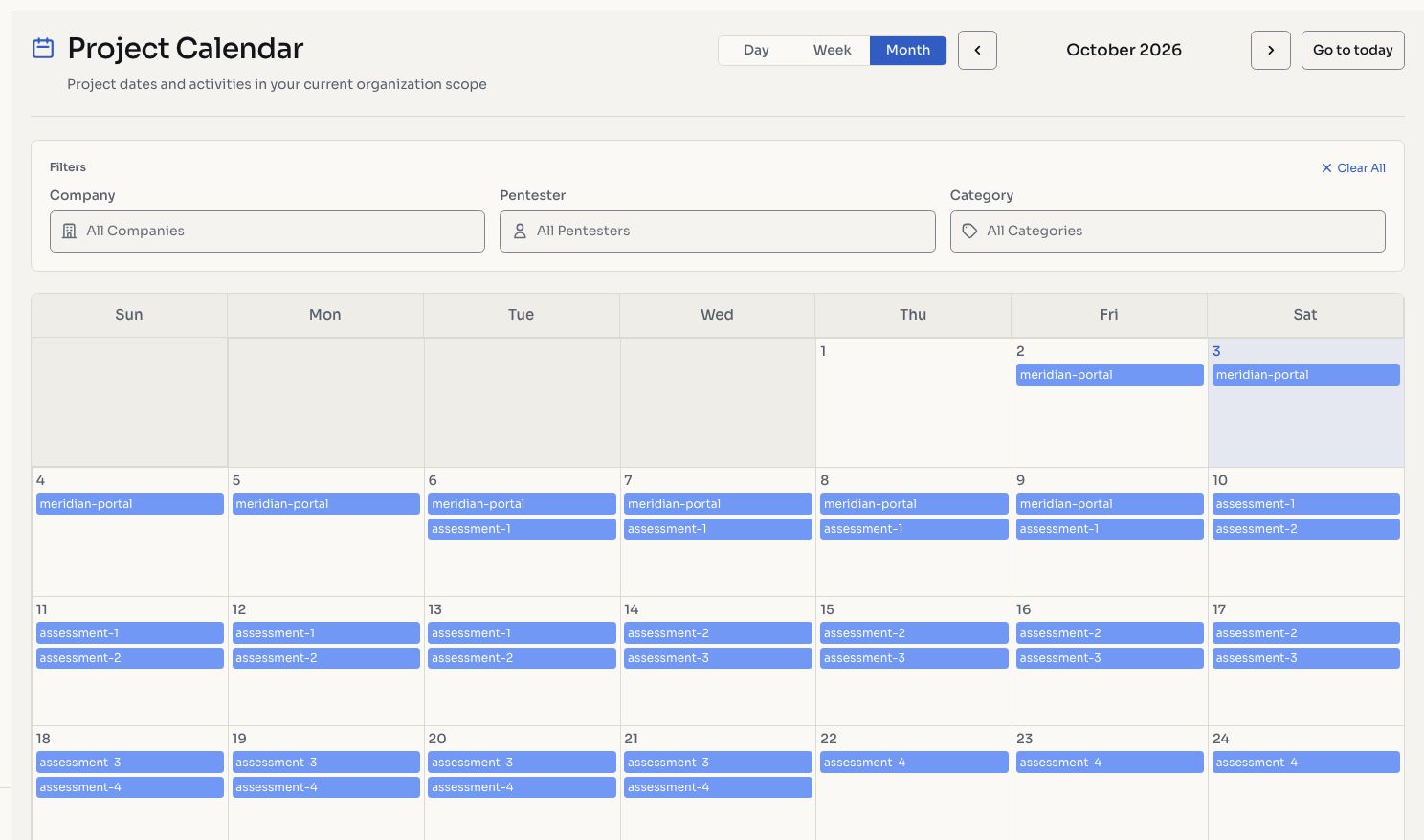Jump to today's date

(x=1352, y=50)
